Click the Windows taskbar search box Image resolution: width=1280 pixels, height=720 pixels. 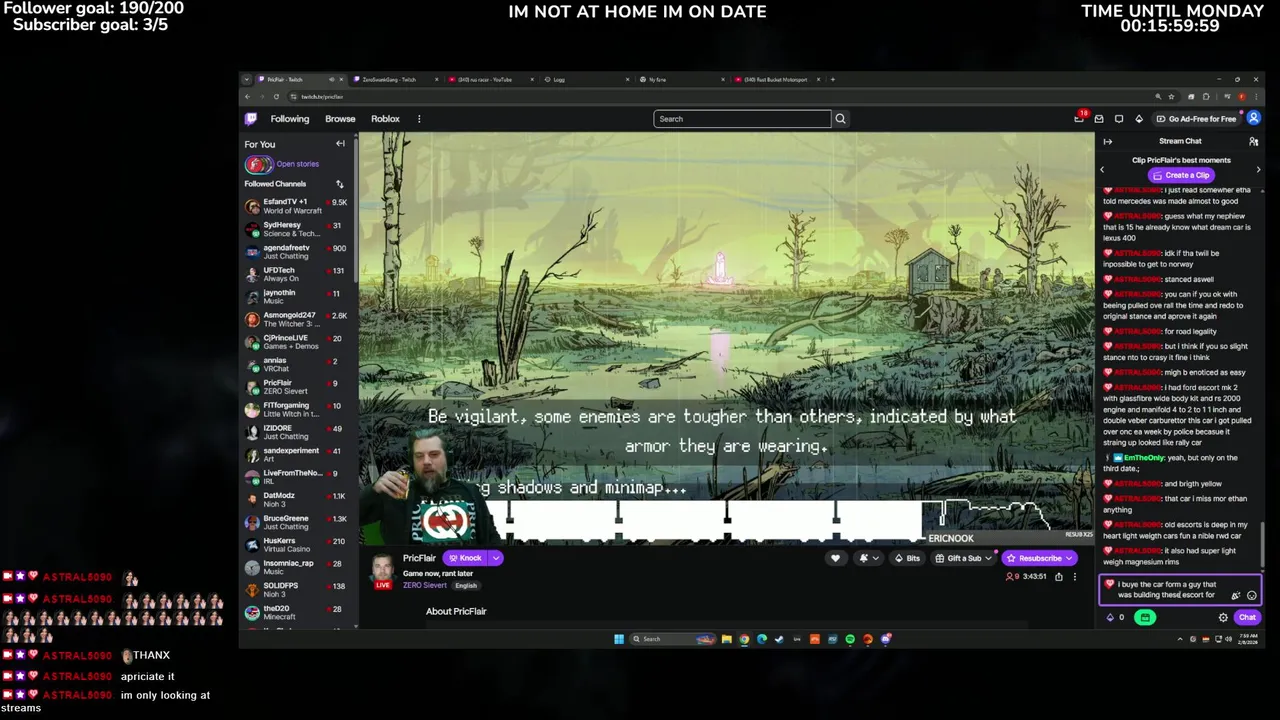(x=673, y=639)
